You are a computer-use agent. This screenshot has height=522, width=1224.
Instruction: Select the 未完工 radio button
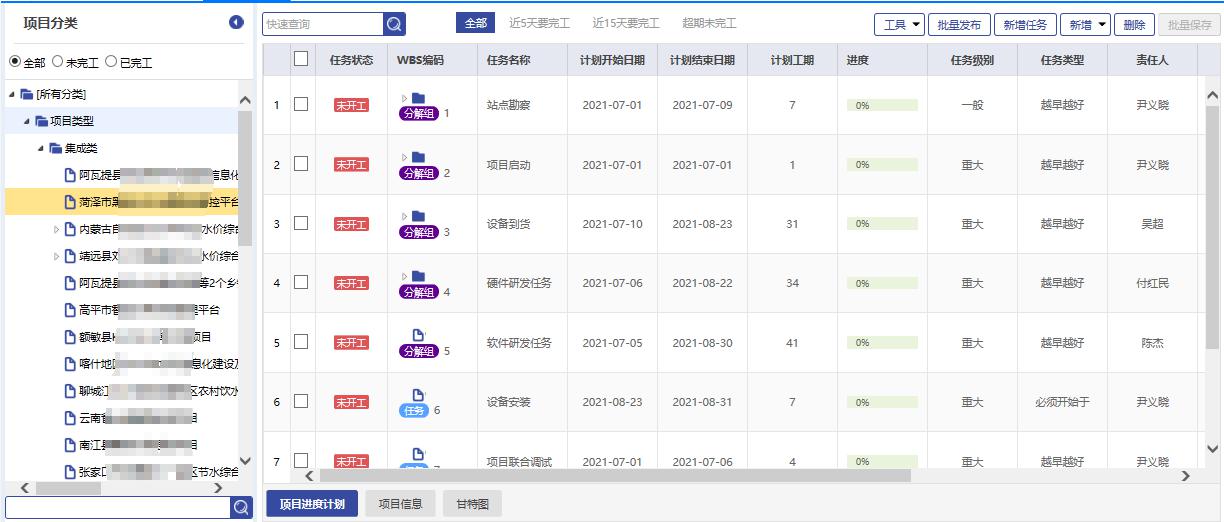[58, 62]
